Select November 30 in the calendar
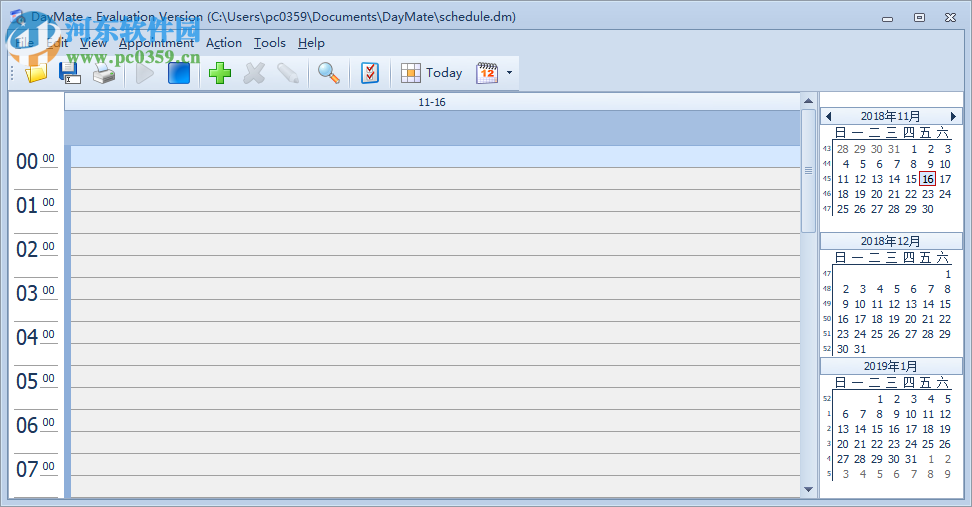972x507 pixels. pos(927,209)
